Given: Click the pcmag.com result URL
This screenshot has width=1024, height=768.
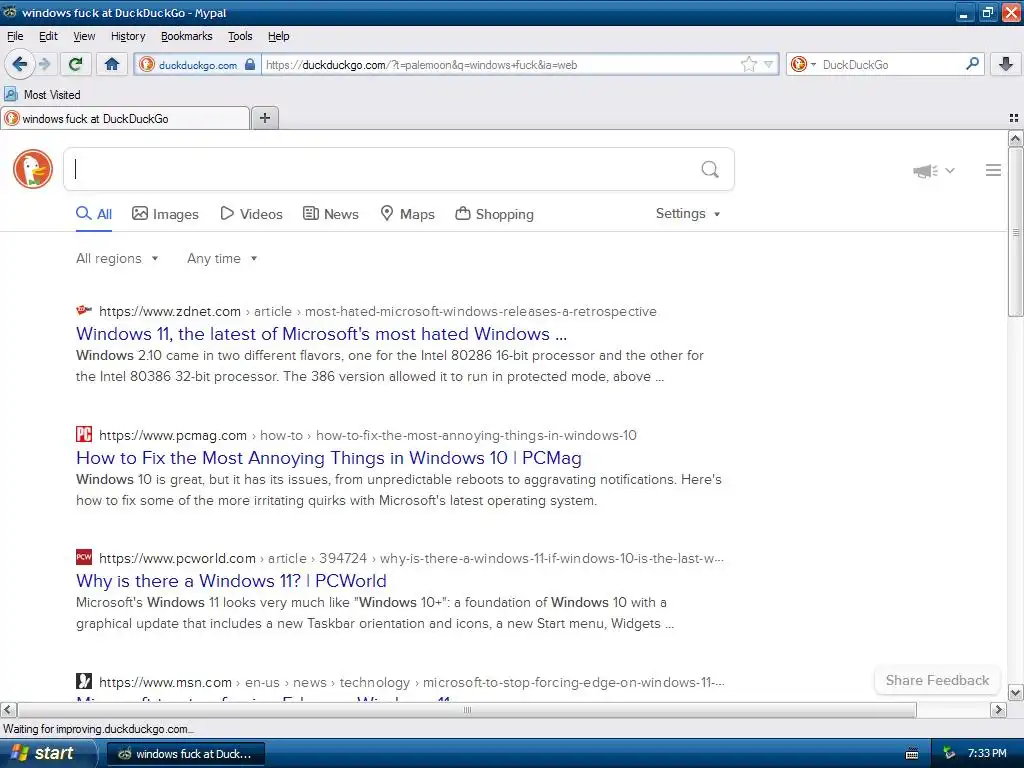Looking at the screenshot, I should point(368,435).
